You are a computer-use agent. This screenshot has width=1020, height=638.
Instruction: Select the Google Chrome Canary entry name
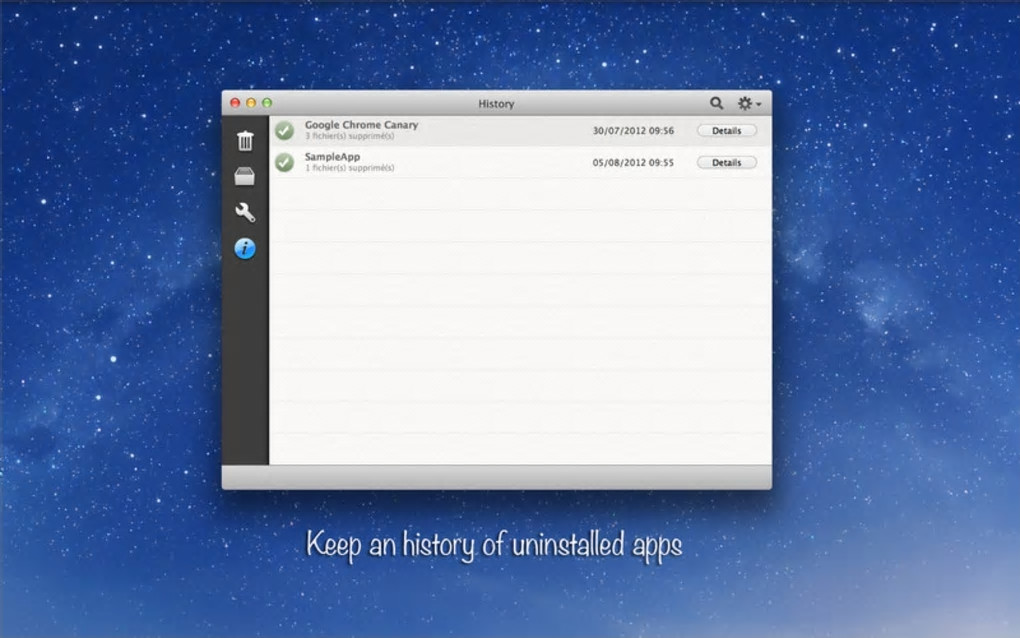pos(362,124)
